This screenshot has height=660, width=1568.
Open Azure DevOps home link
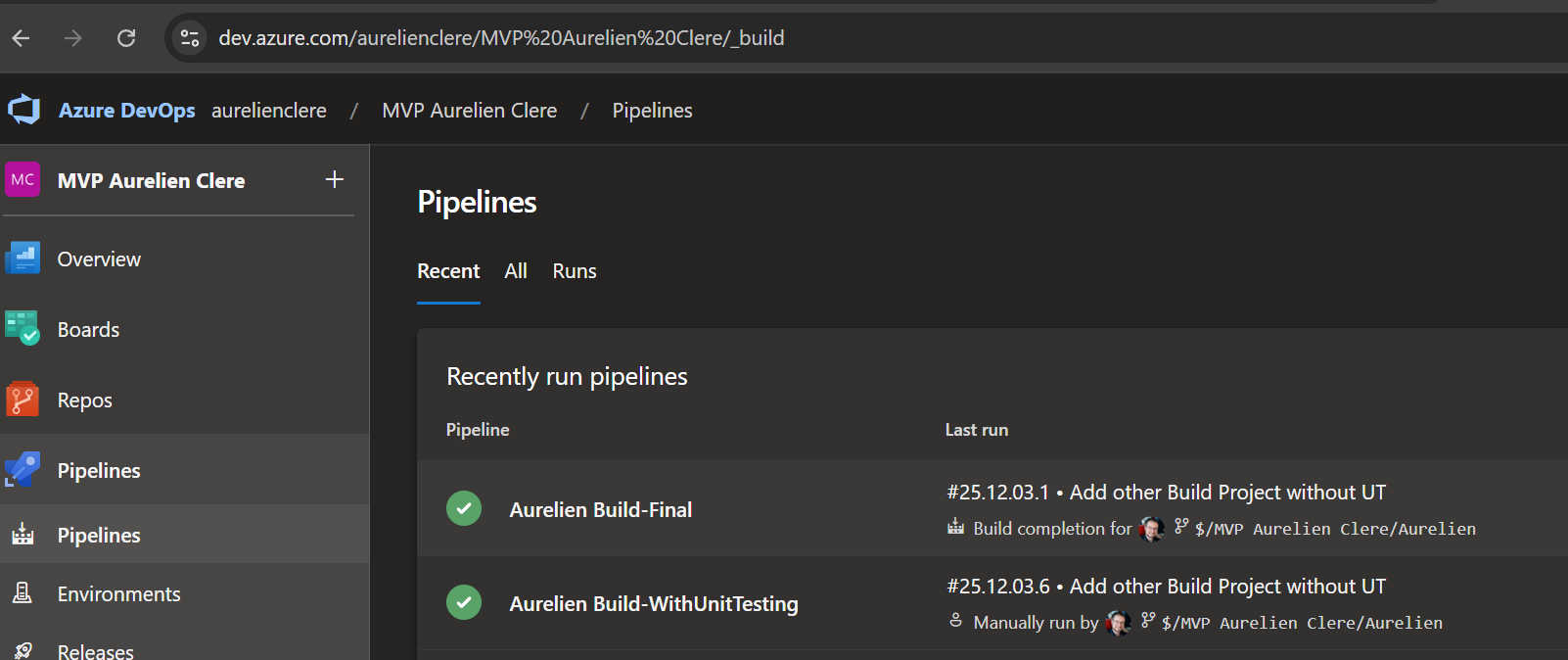click(127, 111)
